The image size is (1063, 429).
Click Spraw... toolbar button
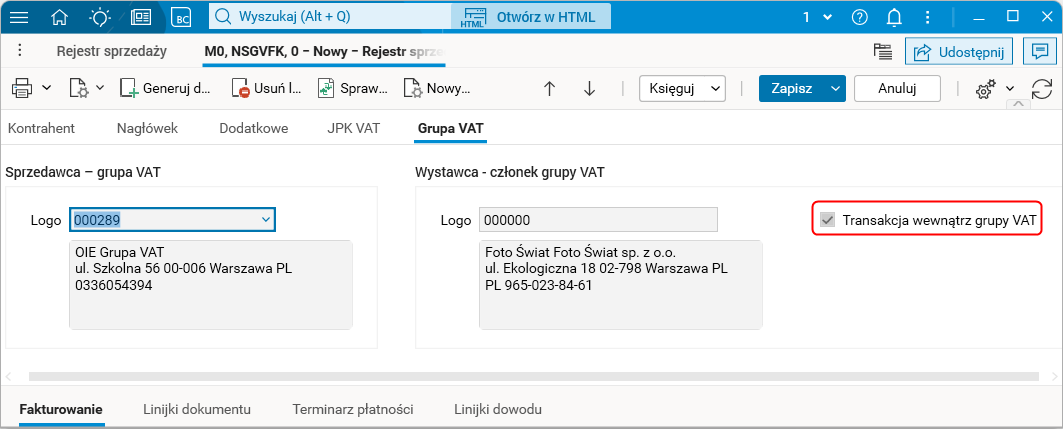coord(353,88)
